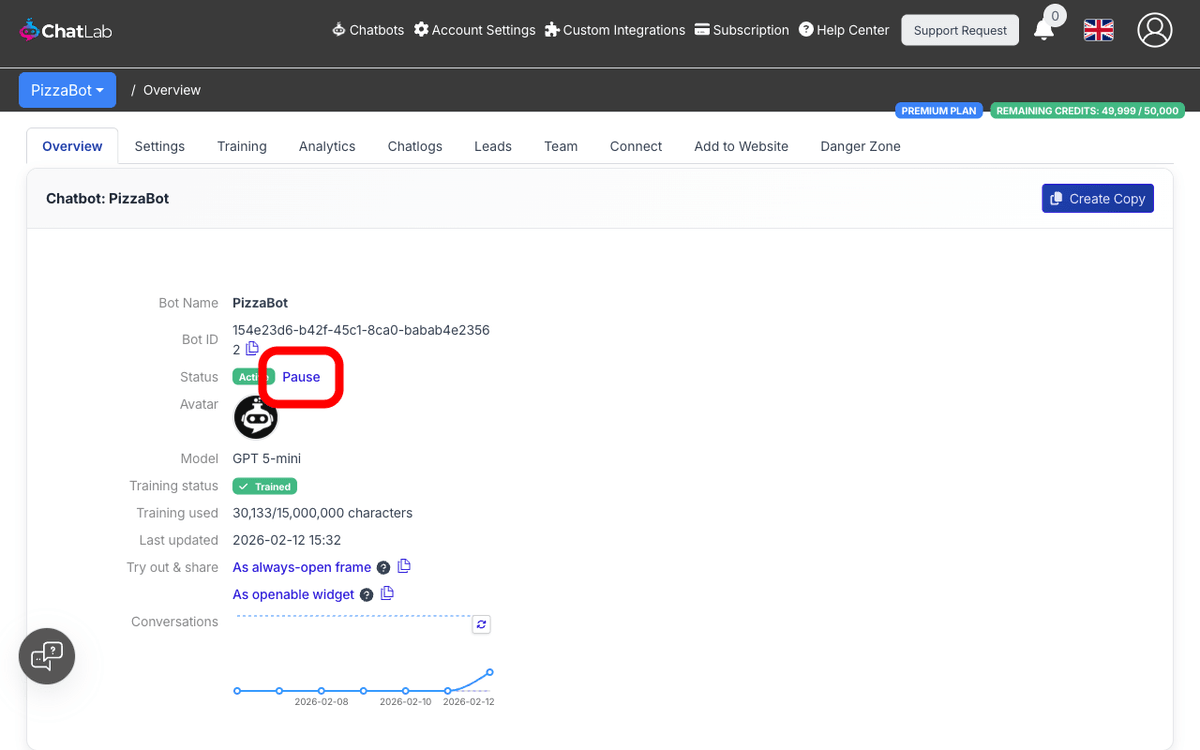Refresh the Conversations chart
The height and width of the screenshot is (750, 1200).
click(x=481, y=624)
